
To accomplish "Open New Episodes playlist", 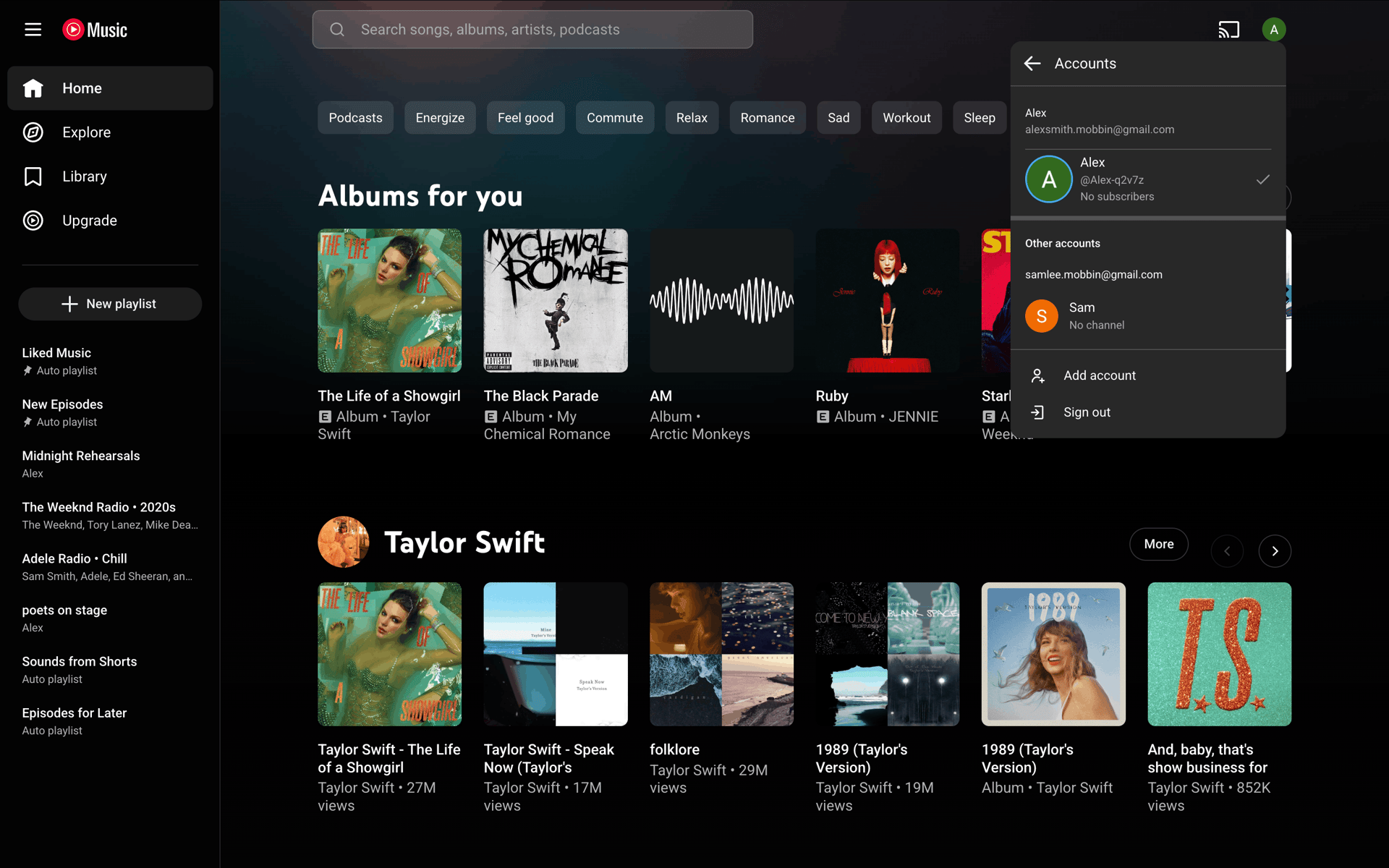I will tap(110, 412).
